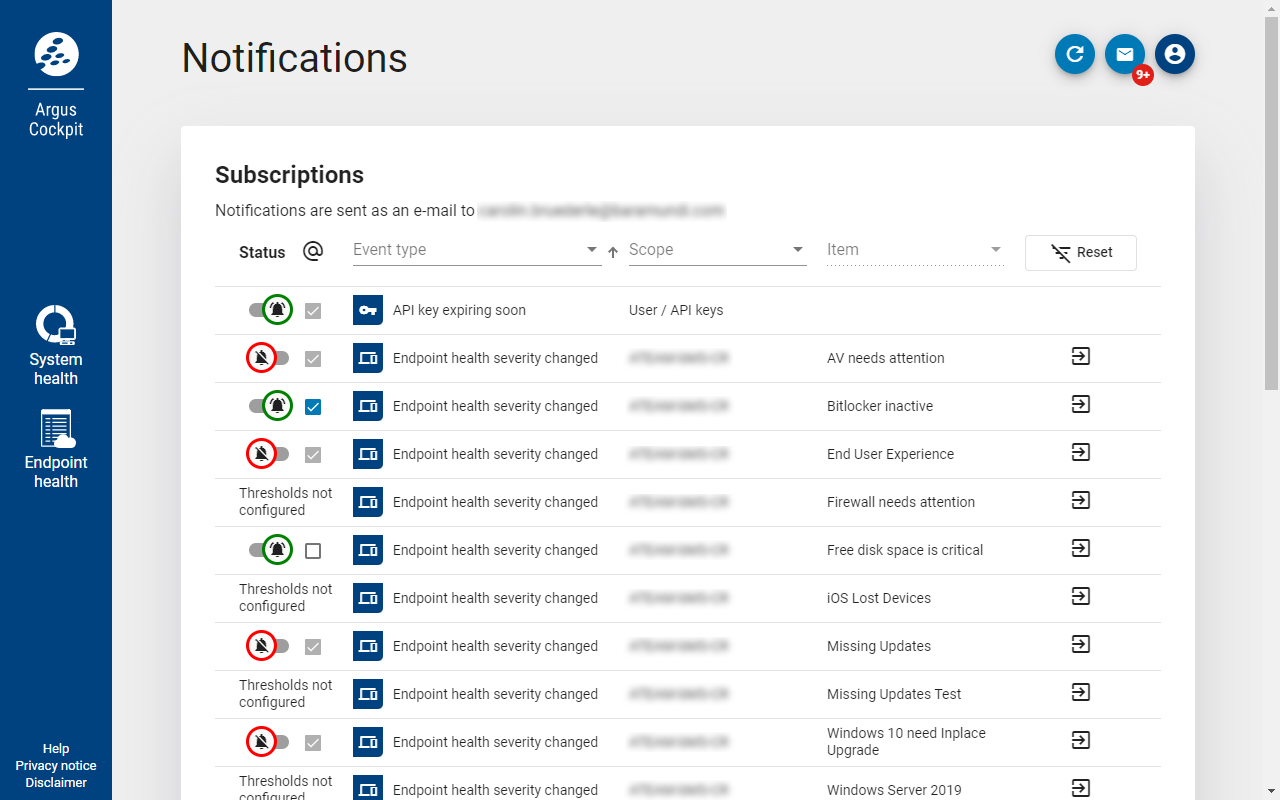Image resolution: width=1280 pixels, height=800 pixels.
Task: Open Bitlocker inactive item via arrow icon
Action: pyautogui.click(x=1080, y=405)
